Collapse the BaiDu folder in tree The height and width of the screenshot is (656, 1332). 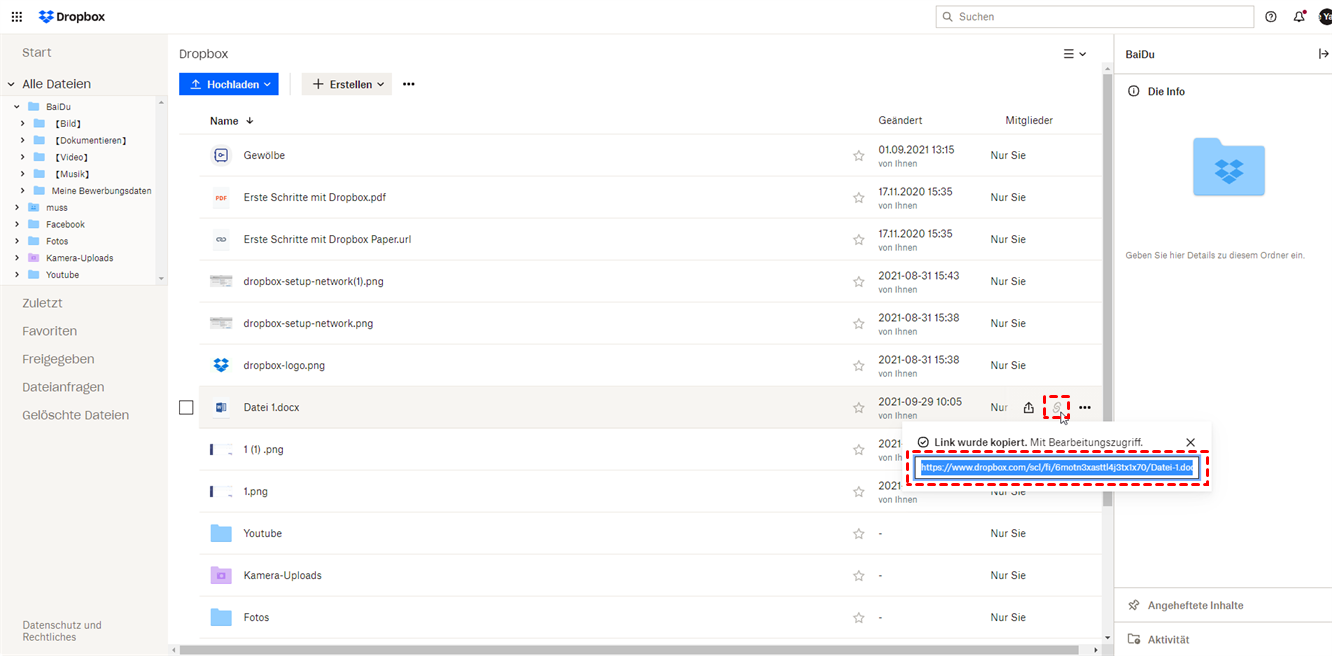(x=17, y=107)
